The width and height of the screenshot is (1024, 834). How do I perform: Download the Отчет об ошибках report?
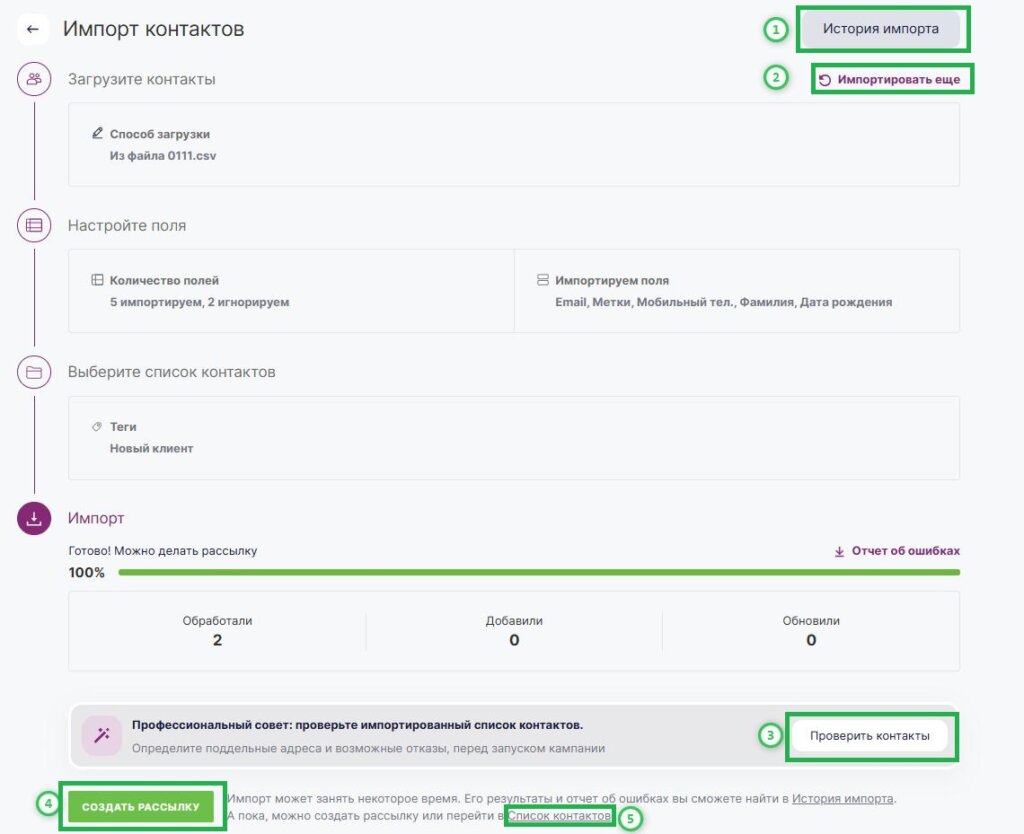tap(897, 551)
